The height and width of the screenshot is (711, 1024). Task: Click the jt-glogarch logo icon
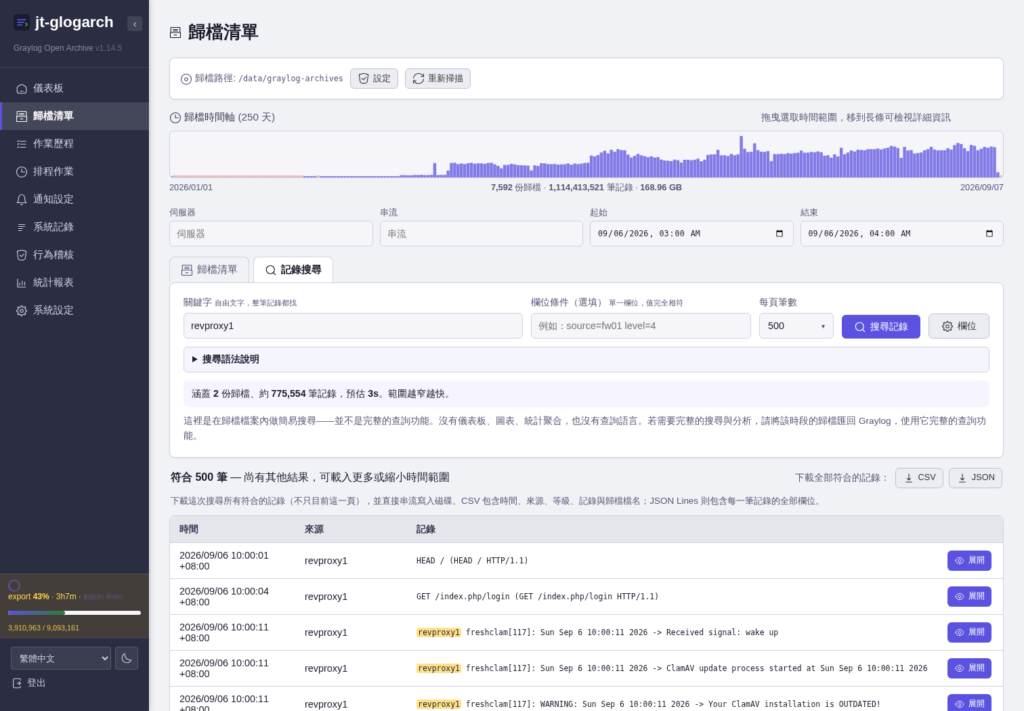pos(22,23)
